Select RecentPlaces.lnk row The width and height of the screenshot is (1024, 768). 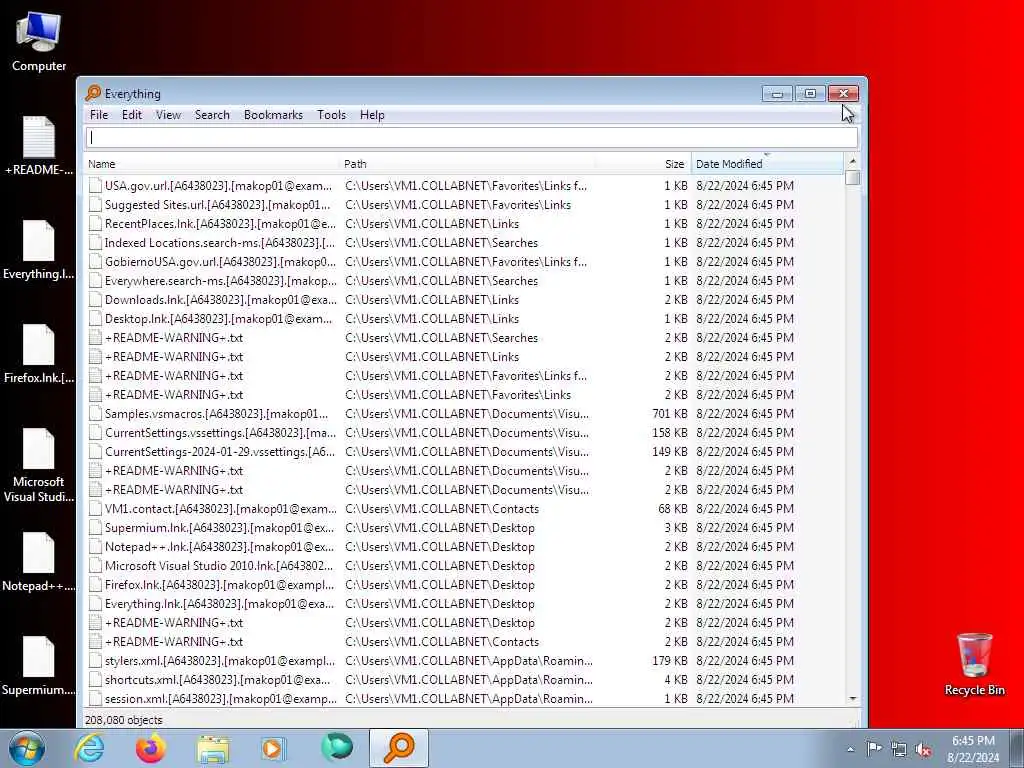(x=464, y=224)
